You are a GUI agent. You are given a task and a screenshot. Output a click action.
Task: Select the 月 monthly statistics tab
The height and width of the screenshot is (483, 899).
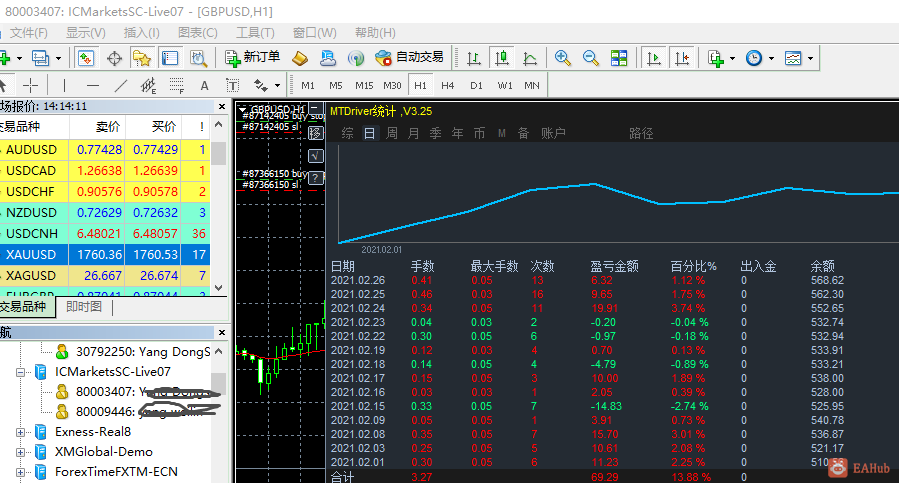point(413,133)
